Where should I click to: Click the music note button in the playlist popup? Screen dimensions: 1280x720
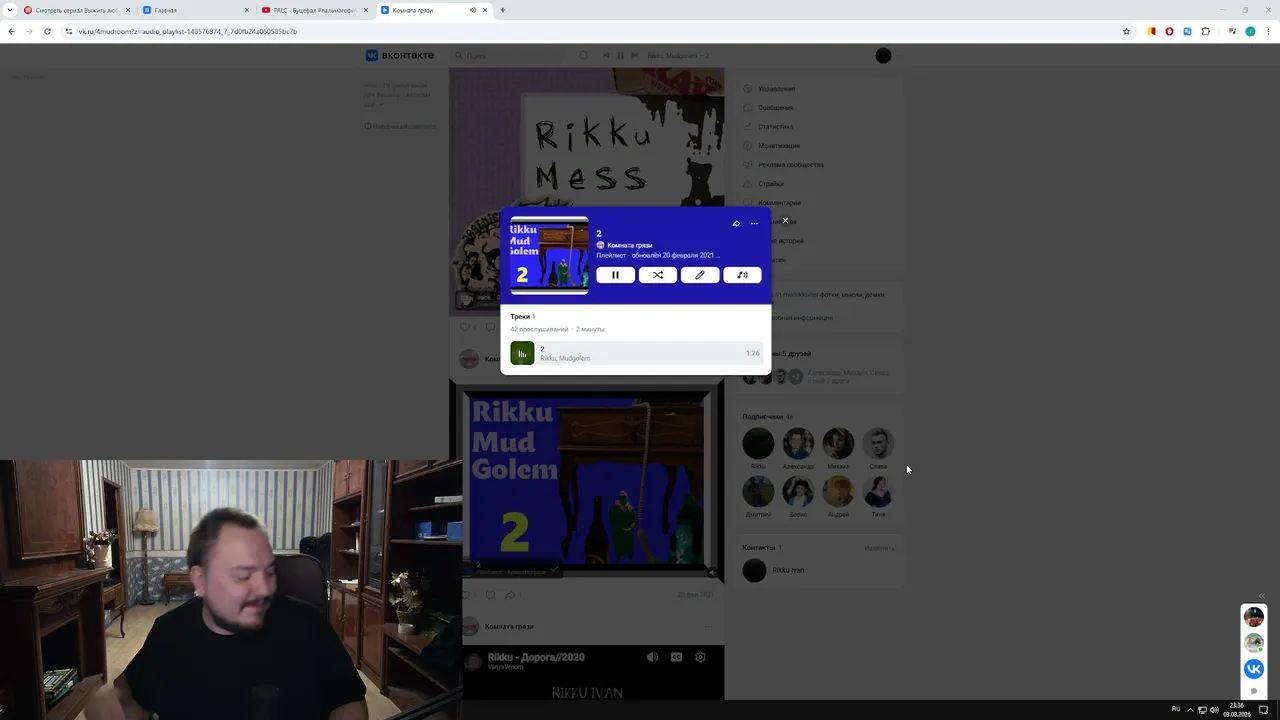[742, 275]
